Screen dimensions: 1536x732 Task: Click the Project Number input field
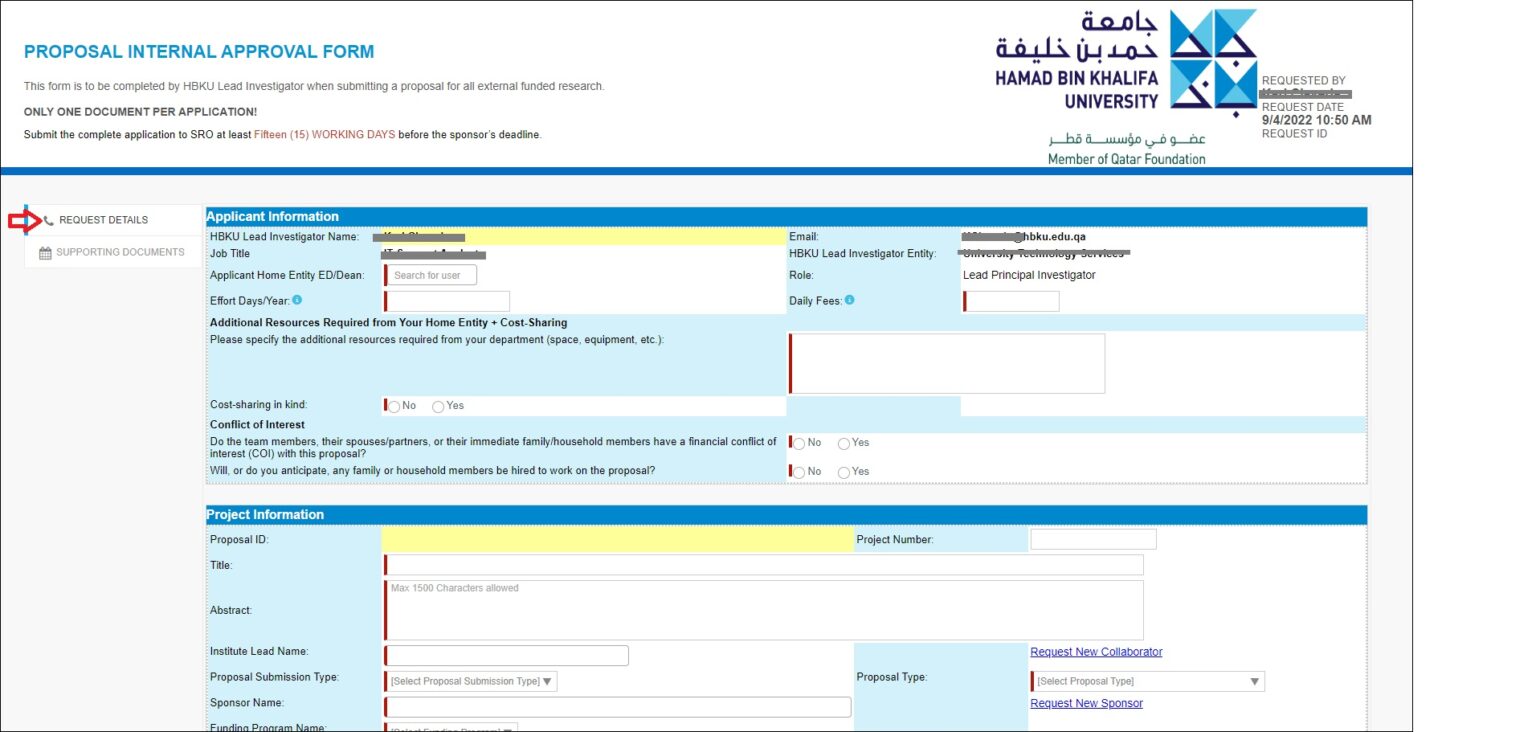(x=1092, y=538)
